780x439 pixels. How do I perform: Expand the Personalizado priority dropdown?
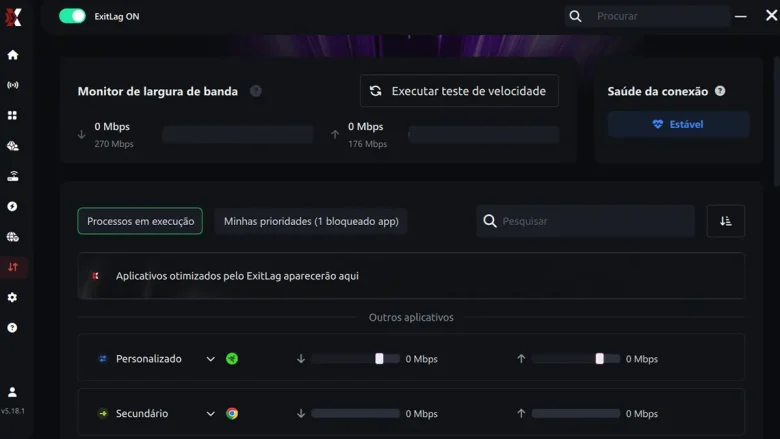[x=210, y=359]
